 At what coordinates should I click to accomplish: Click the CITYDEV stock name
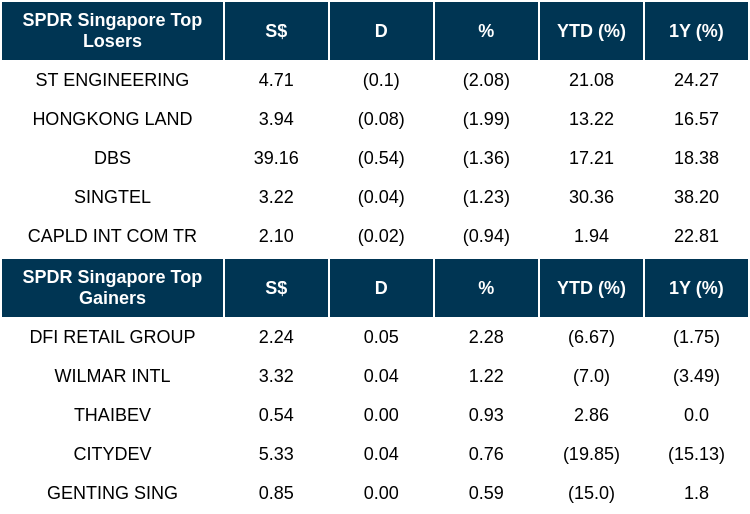pyautogui.click(x=112, y=454)
